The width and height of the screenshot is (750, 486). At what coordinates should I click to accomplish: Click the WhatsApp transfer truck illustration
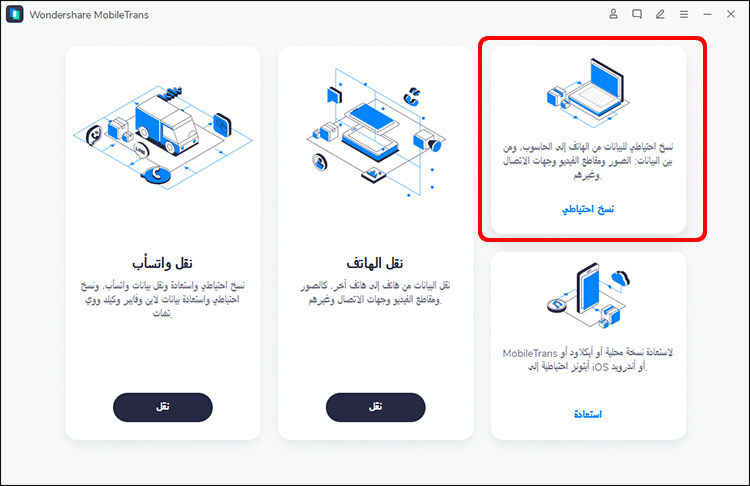coord(163,137)
